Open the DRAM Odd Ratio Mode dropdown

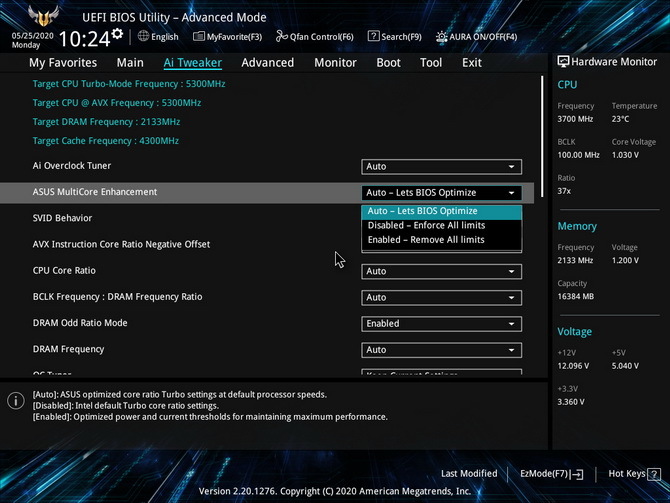pos(441,324)
